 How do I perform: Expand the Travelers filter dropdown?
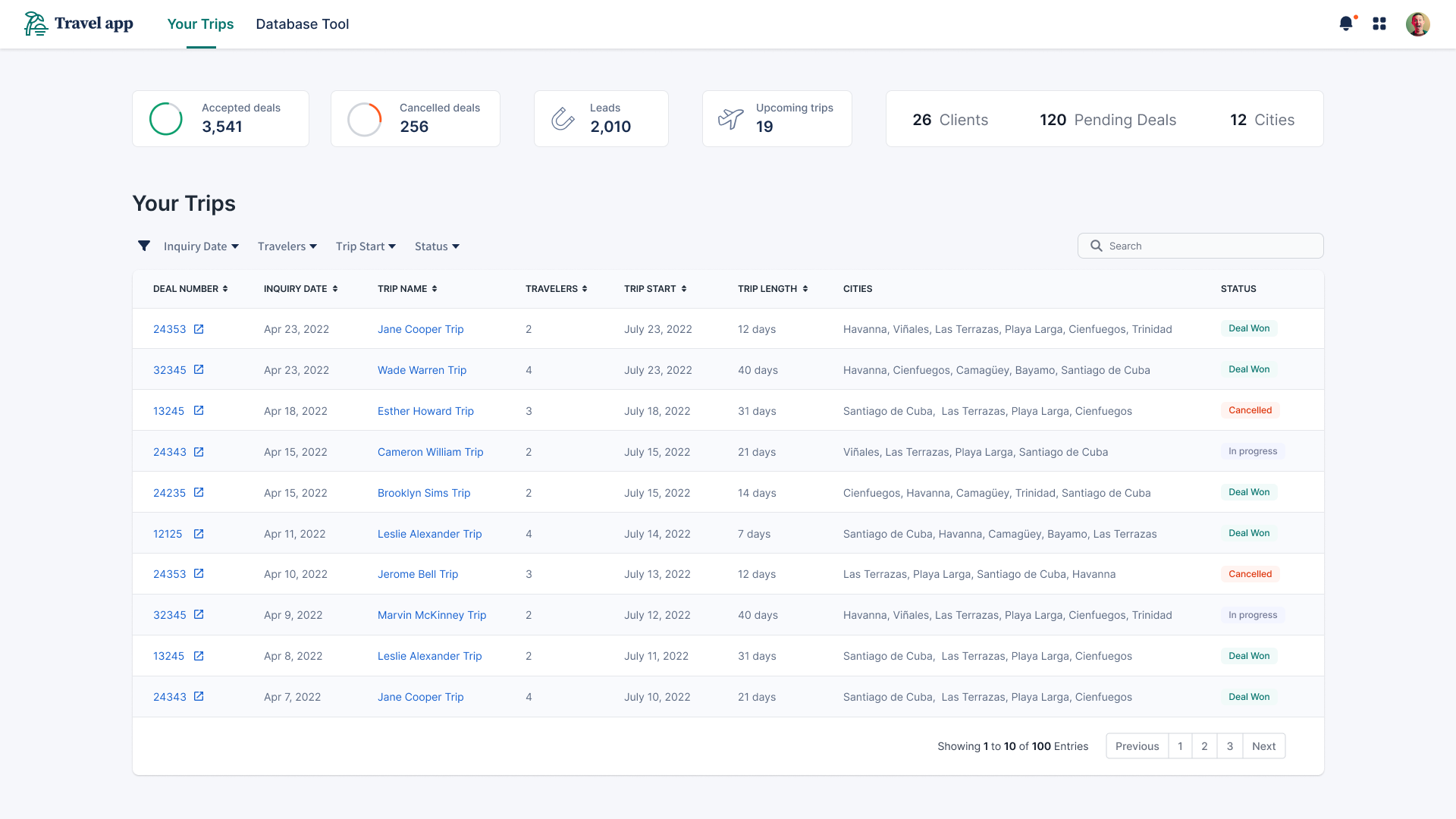[x=287, y=246]
